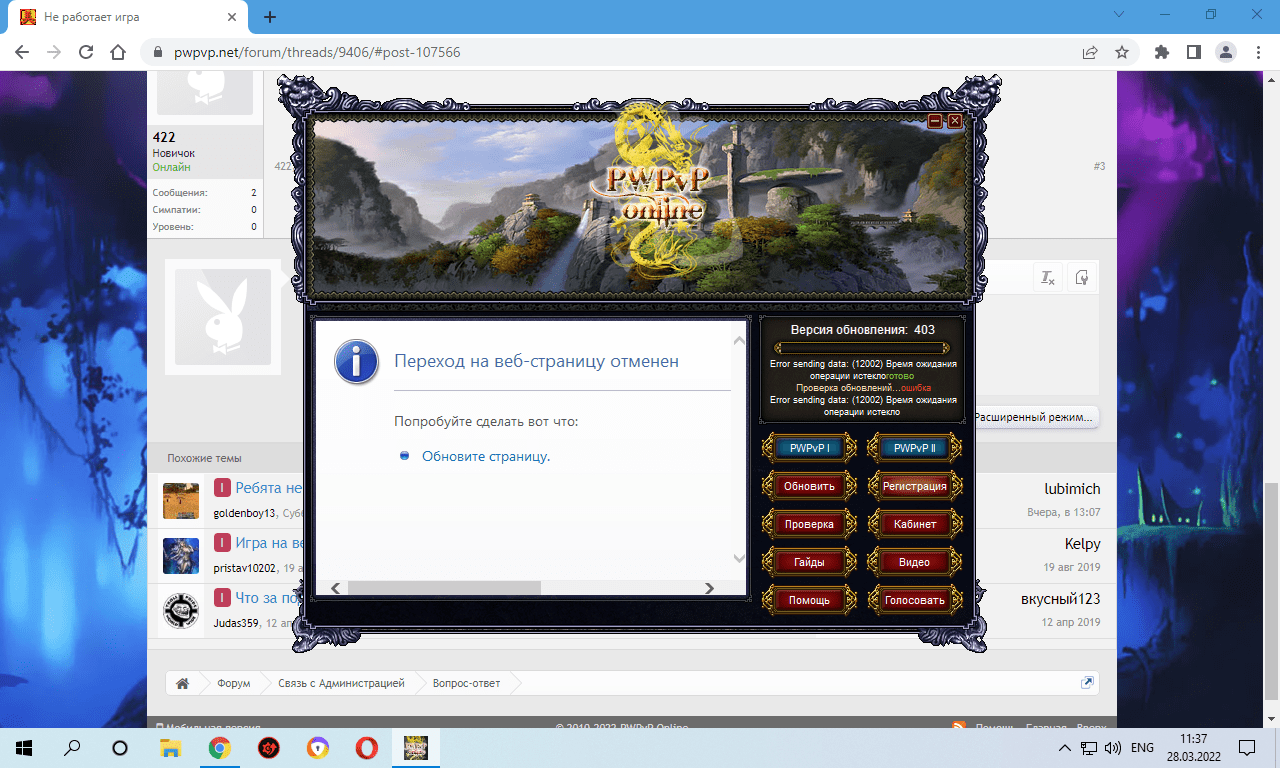Click the launcher page scroll down arrow
Image resolution: width=1280 pixels, height=768 pixels.
pos(739,558)
